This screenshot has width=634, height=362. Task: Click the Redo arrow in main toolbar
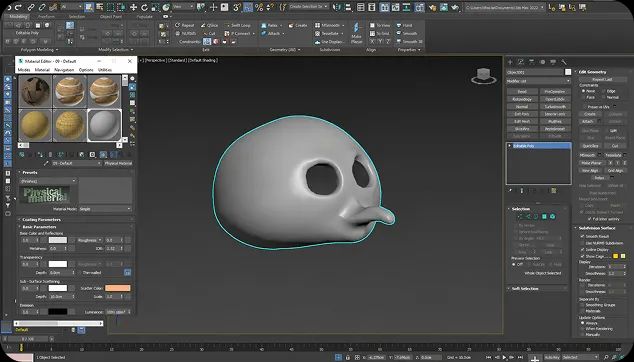pyautogui.click(x=18, y=7)
